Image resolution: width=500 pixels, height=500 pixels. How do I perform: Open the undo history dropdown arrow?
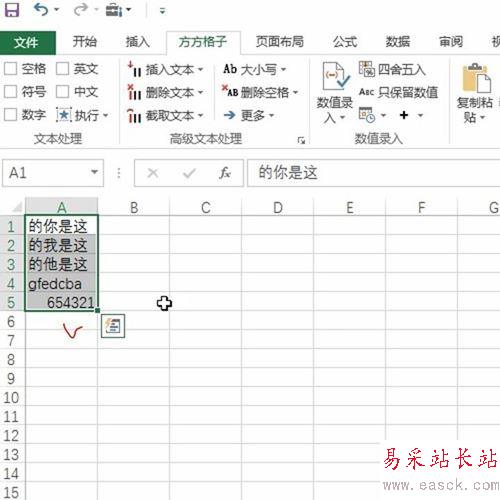tap(57, 10)
